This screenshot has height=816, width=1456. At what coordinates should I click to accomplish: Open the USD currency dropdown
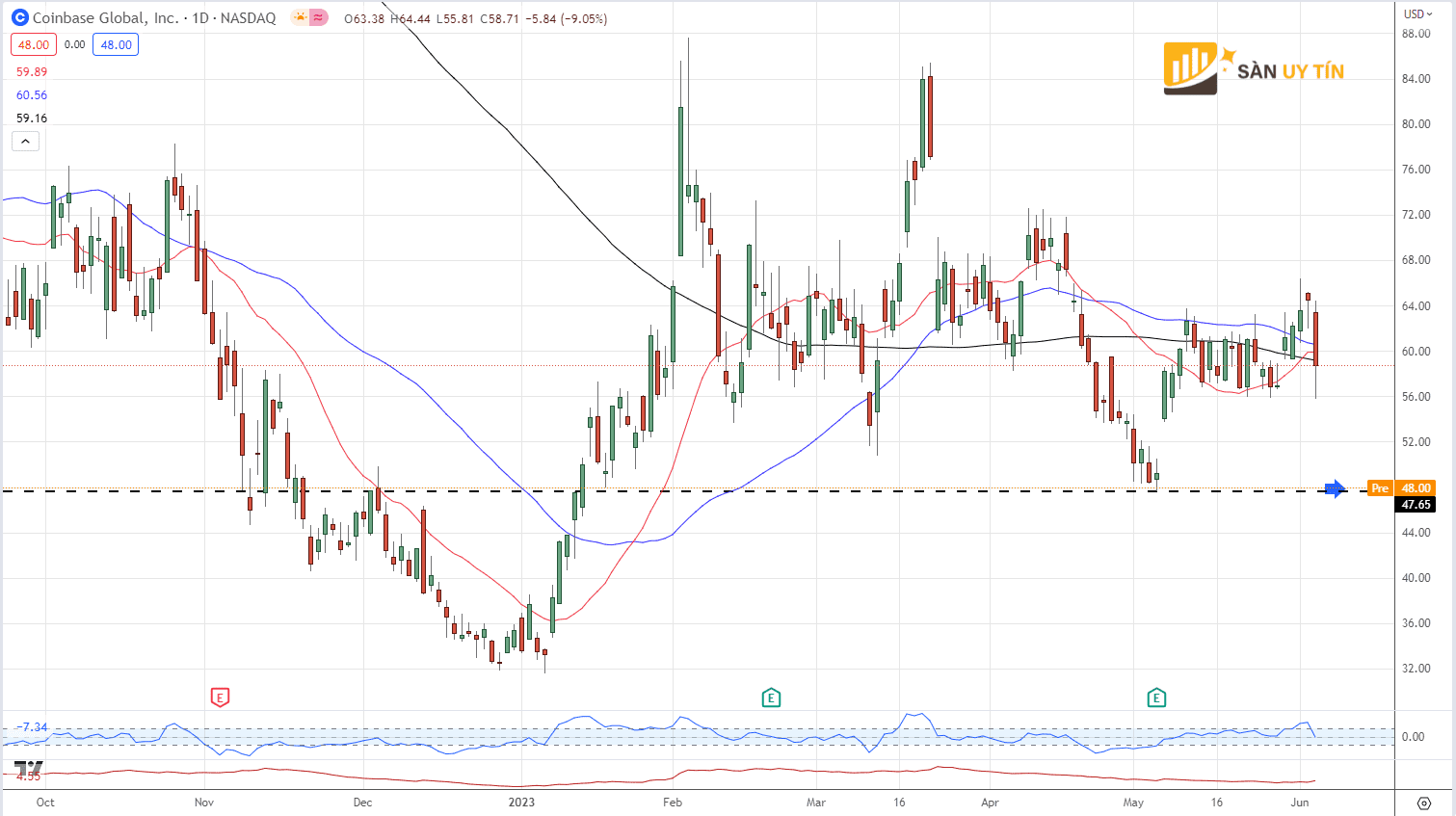point(1418,13)
